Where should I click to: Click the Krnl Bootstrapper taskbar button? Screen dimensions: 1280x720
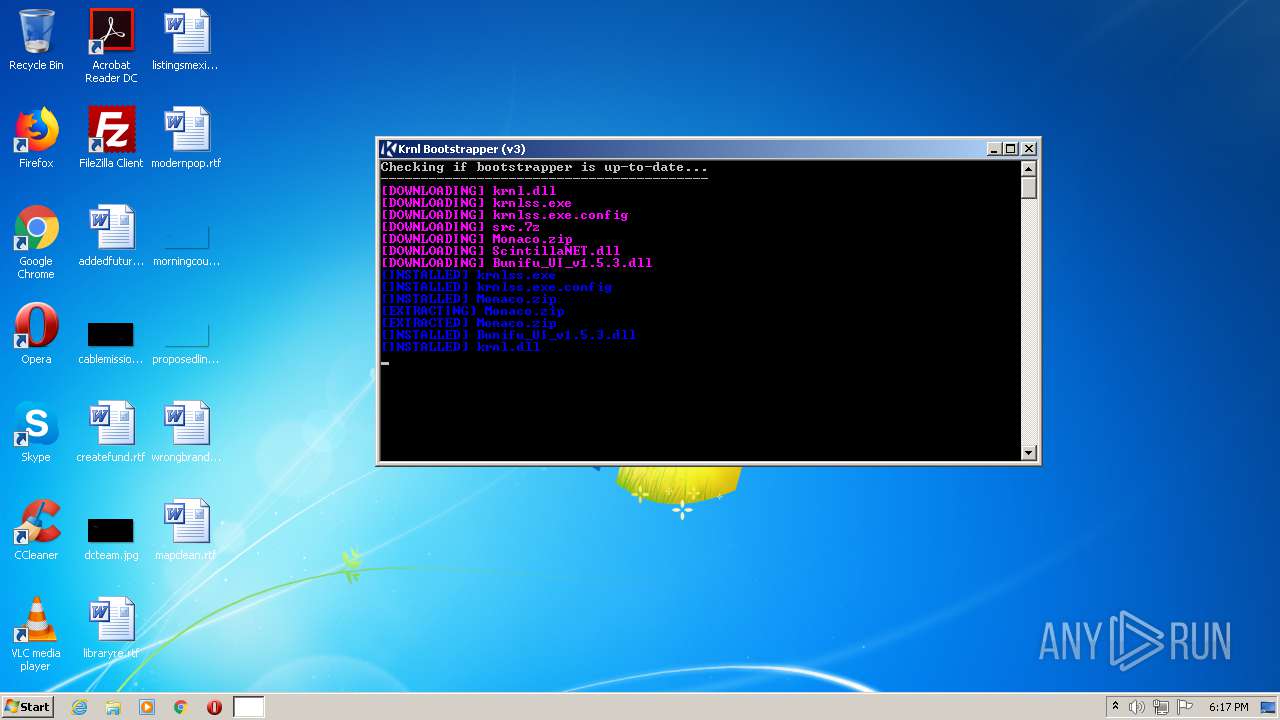[x=249, y=707]
